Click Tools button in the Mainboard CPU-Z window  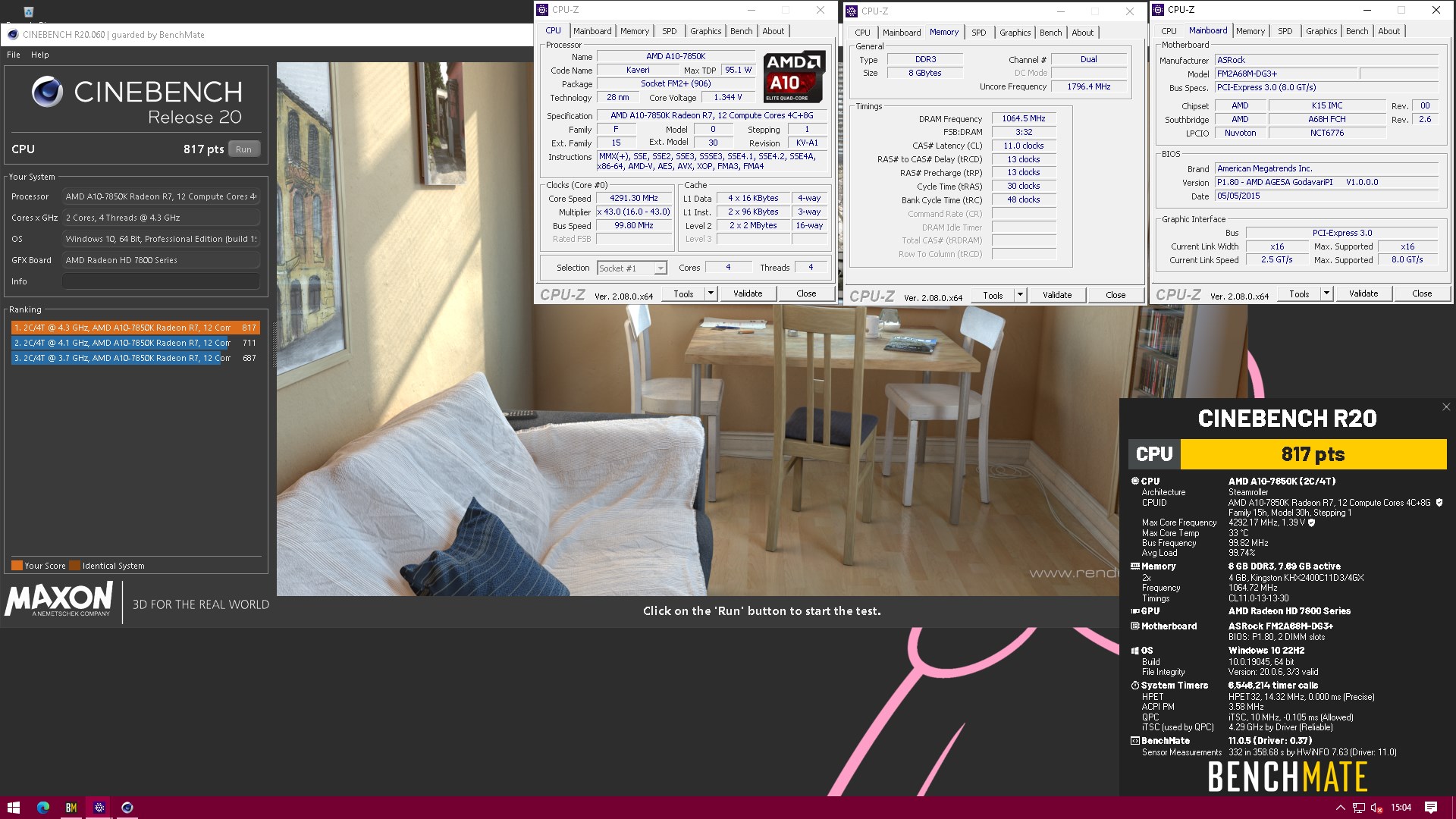click(x=1299, y=293)
